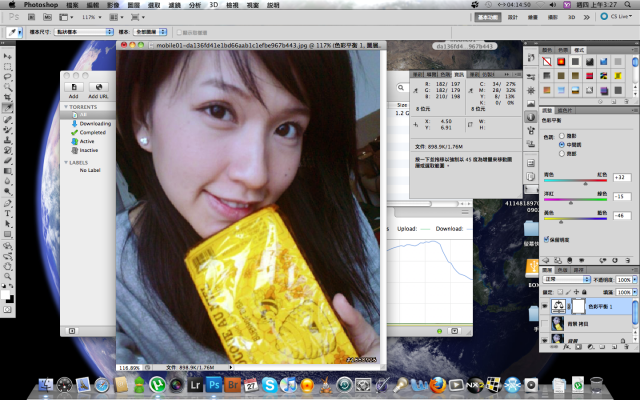Viewport: 640px width, 400px height.
Task: Select the Zoom tool in toolbox
Action: [x=8, y=277]
